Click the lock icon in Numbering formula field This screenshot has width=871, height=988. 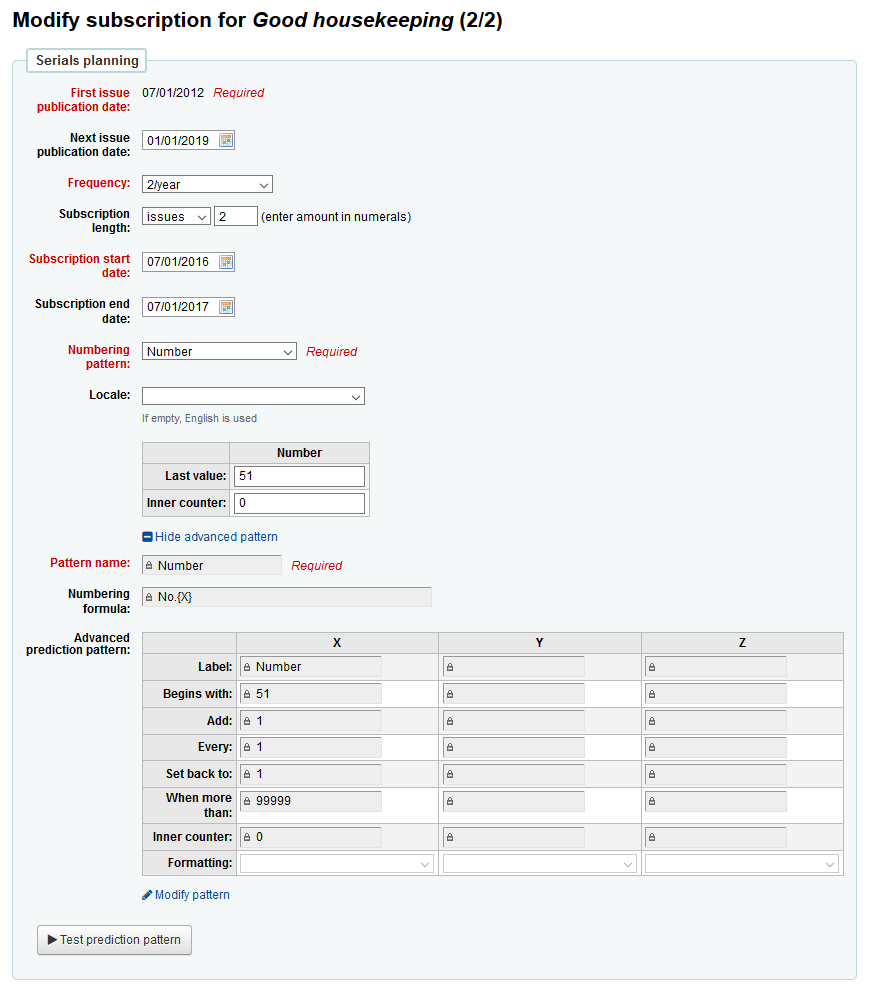149,598
